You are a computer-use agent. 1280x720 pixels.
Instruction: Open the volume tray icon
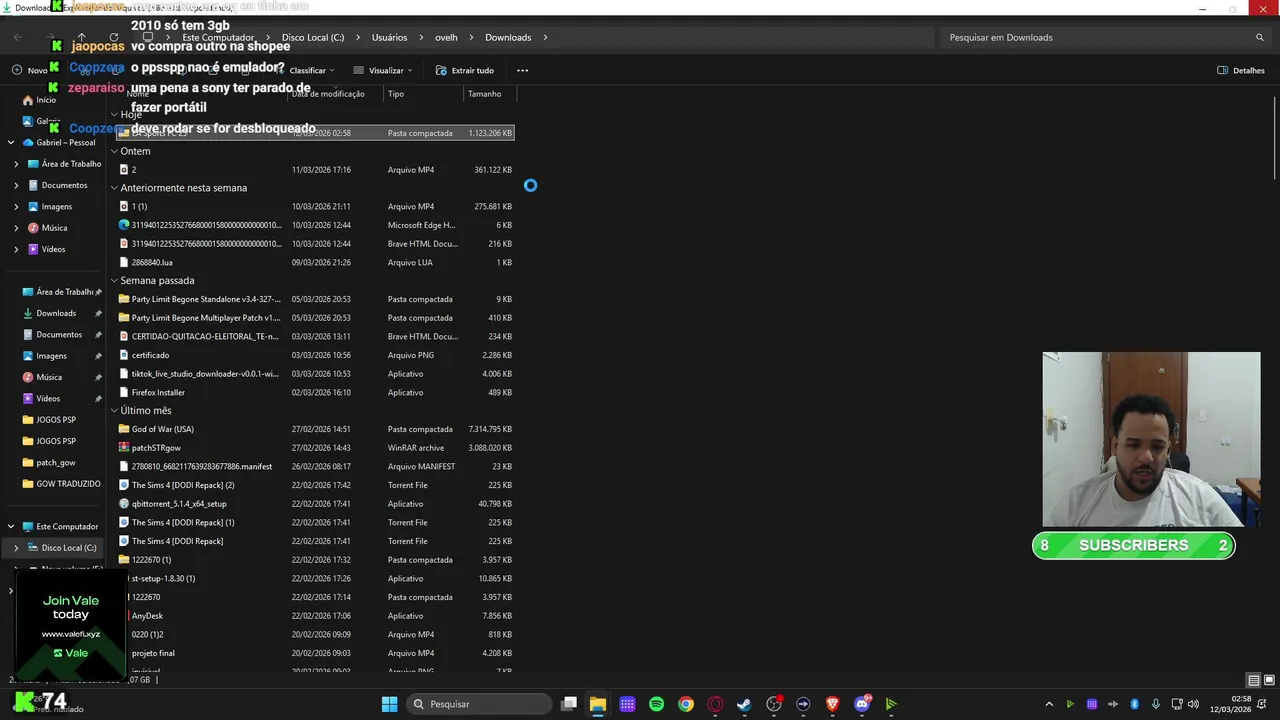pos(1193,704)
